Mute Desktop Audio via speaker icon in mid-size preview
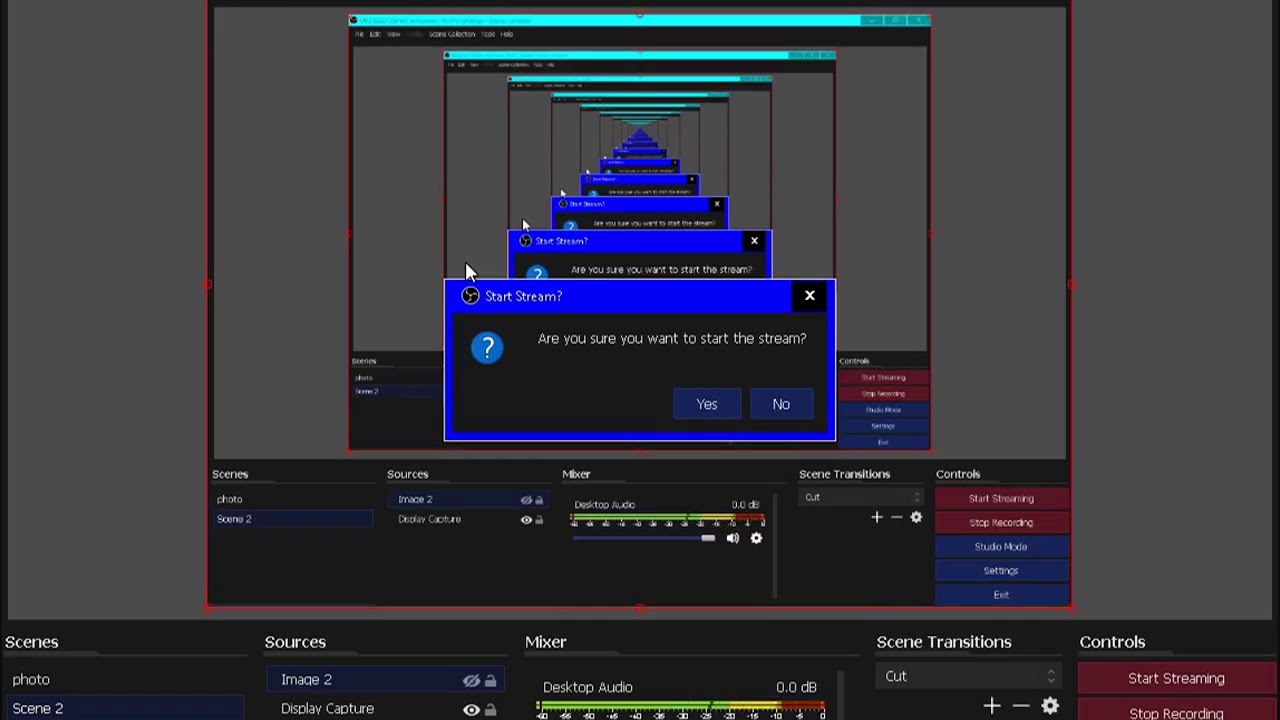Screen dimensions: 1280x720 click(x=733, y=538)
